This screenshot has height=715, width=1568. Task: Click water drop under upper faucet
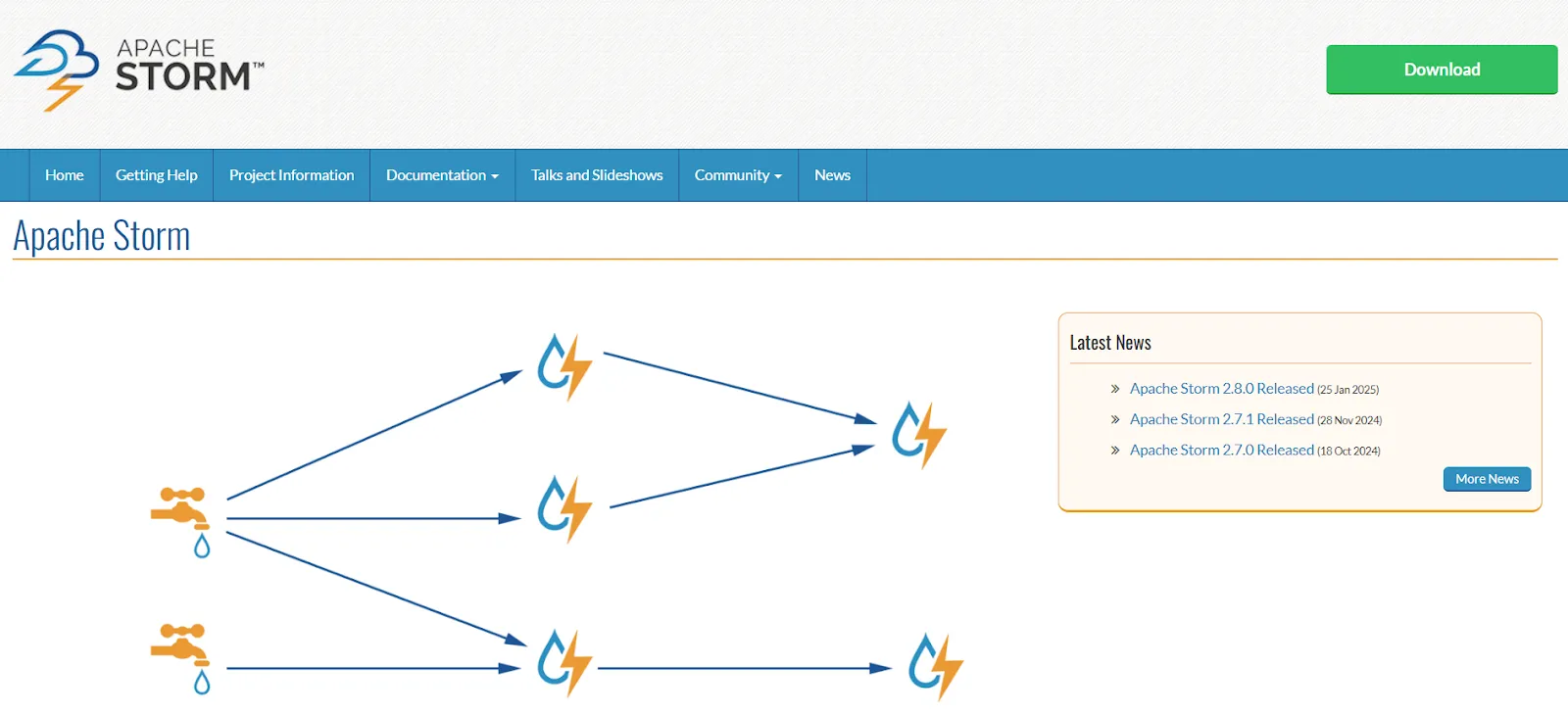click(202, 546)
